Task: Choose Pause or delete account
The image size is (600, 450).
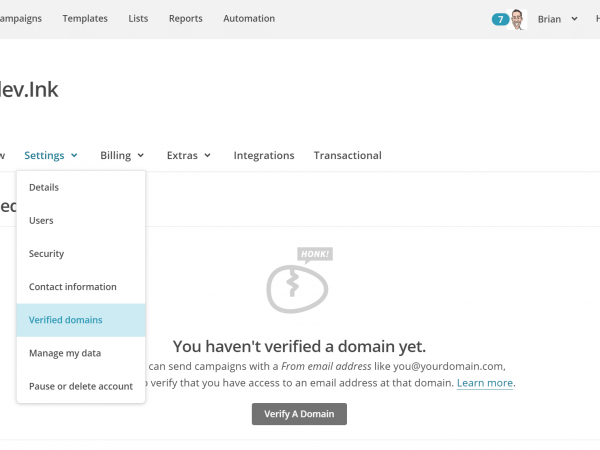Action: click(80, 386)
